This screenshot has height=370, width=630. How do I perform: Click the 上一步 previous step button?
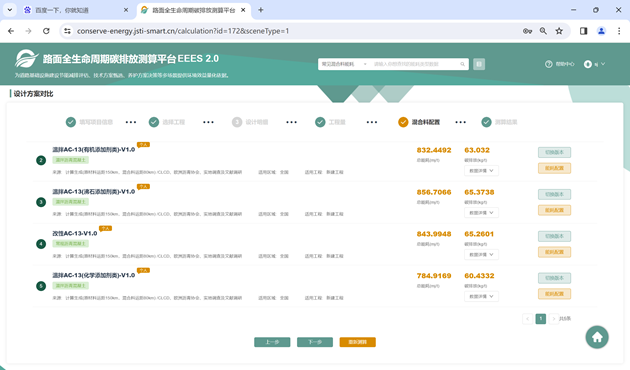[272, 342]
